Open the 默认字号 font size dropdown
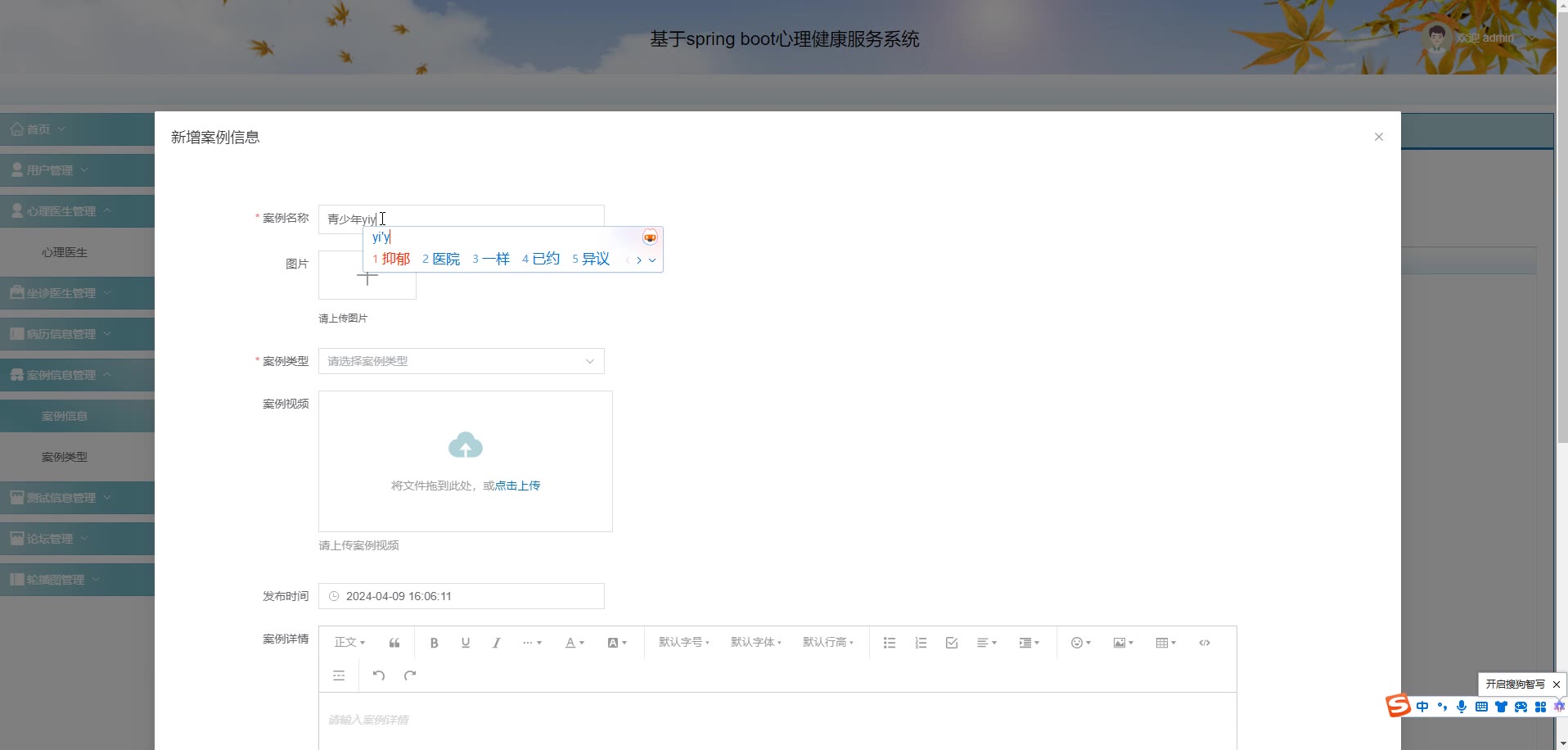 tap(684, 643)
